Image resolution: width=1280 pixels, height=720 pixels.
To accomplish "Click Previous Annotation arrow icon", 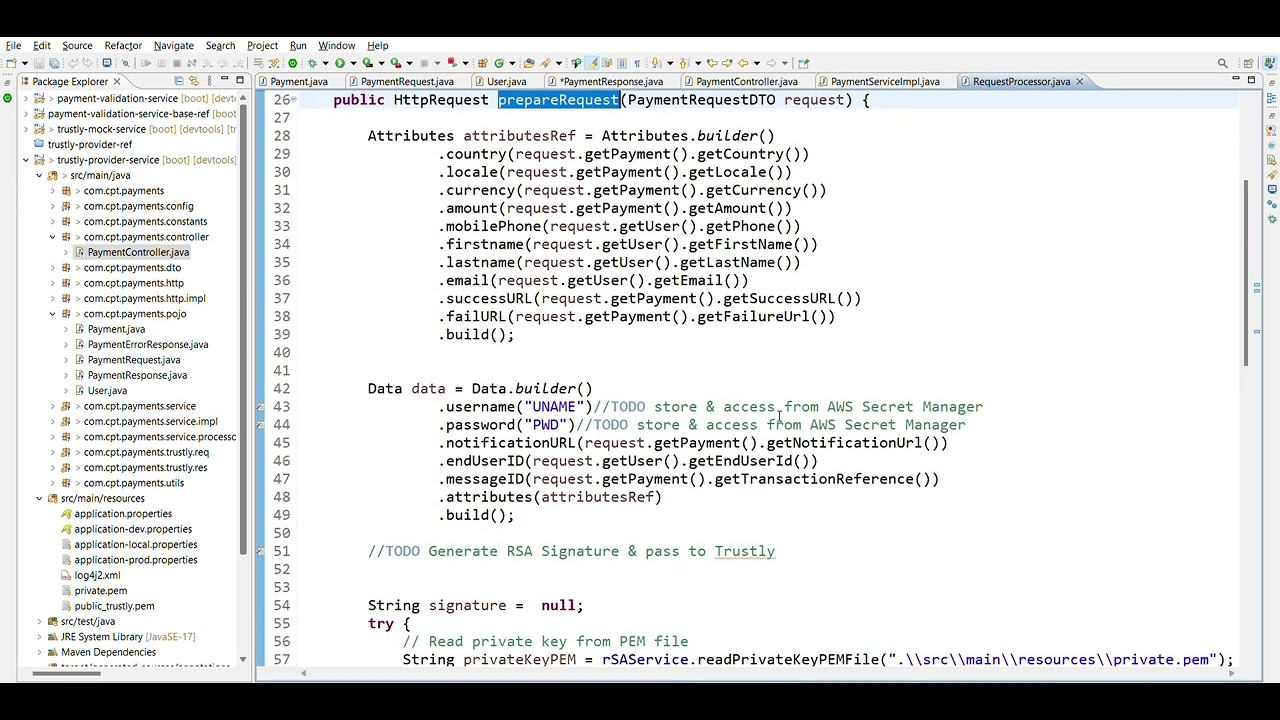I will (x=684, y=63).
